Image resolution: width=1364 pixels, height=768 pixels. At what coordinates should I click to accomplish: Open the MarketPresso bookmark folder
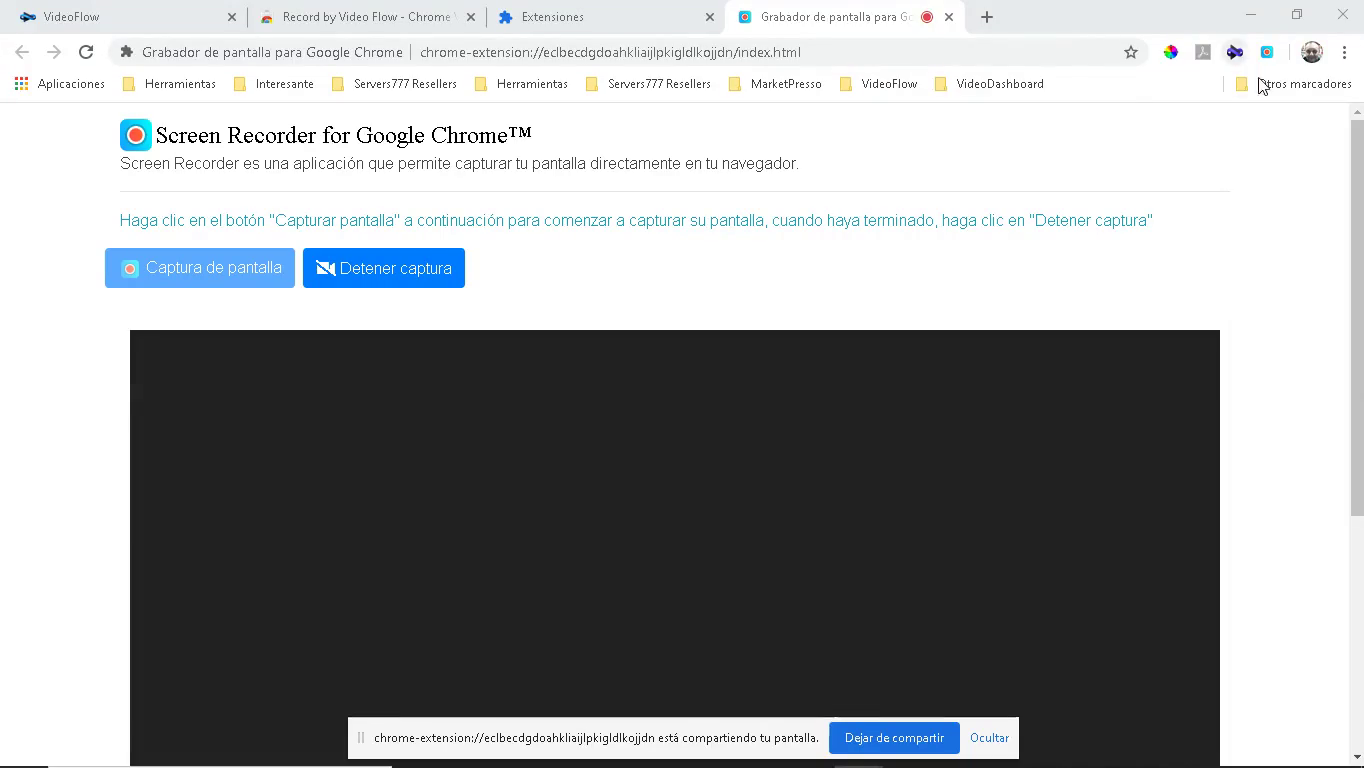[775, 84]
